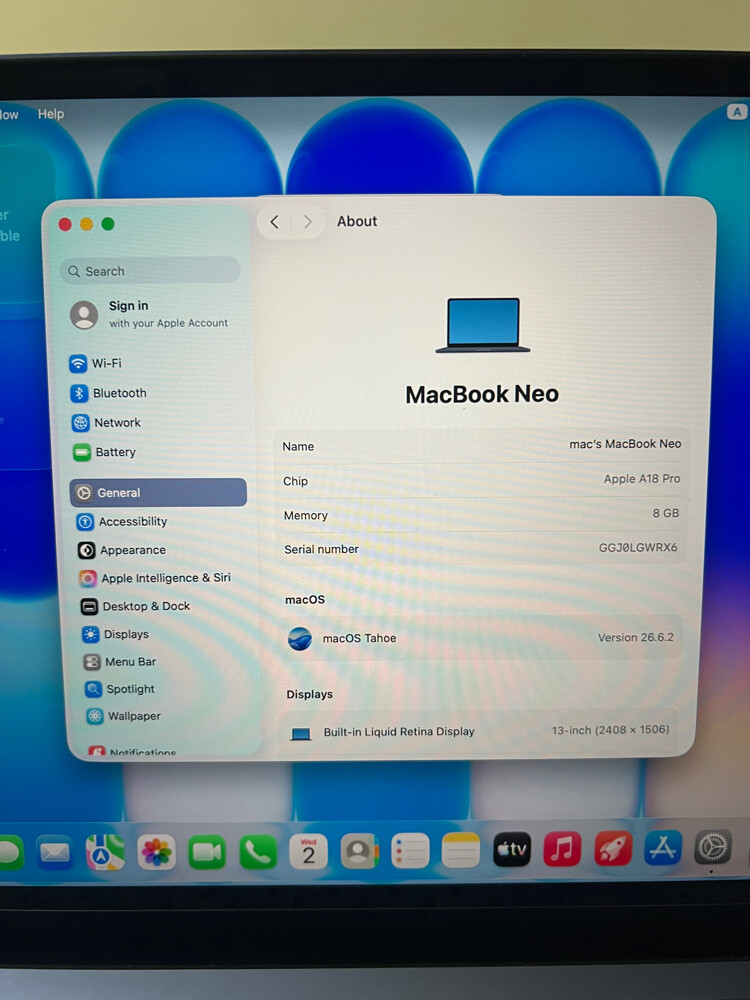Open the Help menu
Viewport: 750px width, 1000px height.
(51, 114)
